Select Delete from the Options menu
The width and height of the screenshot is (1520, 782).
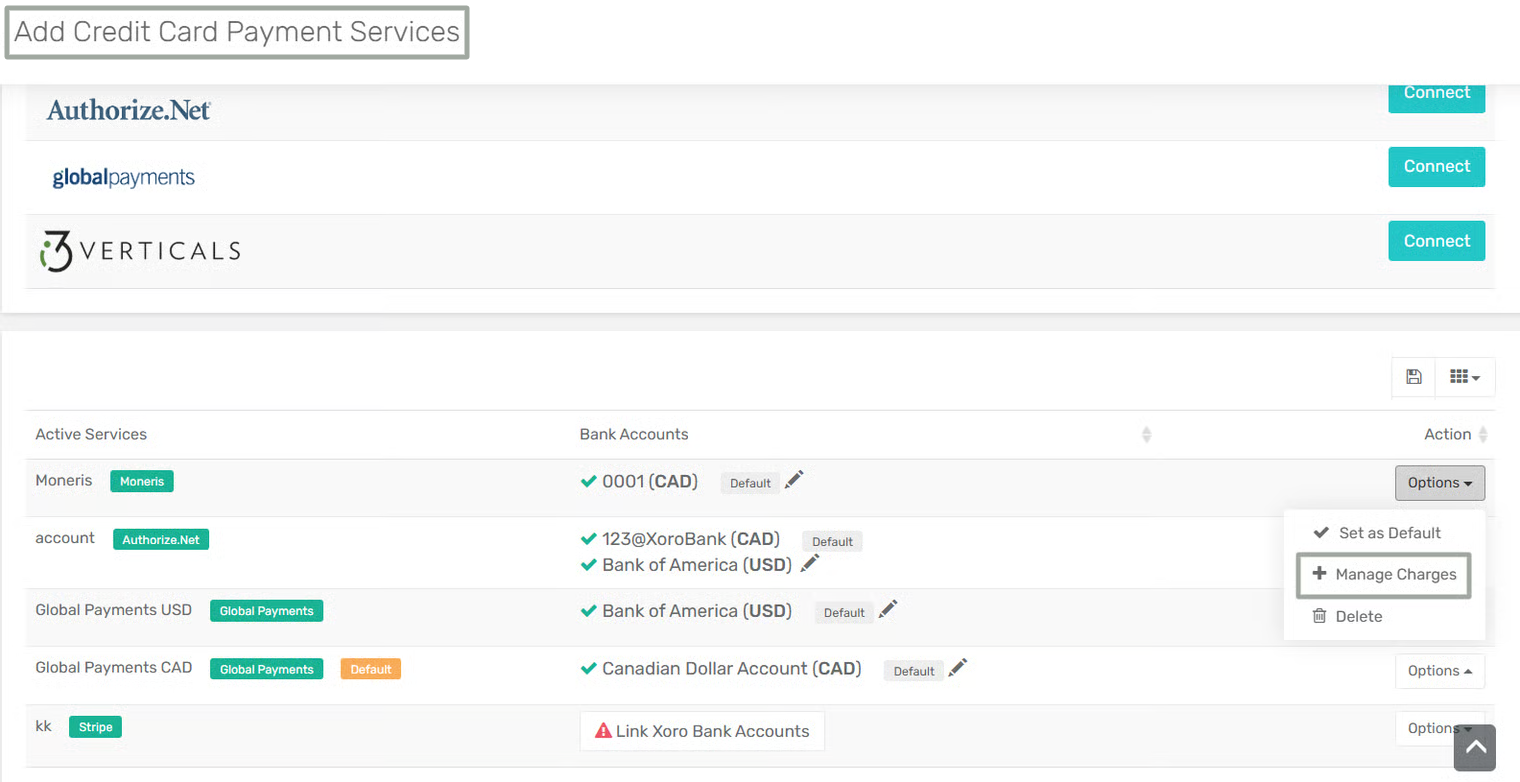pyautogui.click(x=1358, y=617)
